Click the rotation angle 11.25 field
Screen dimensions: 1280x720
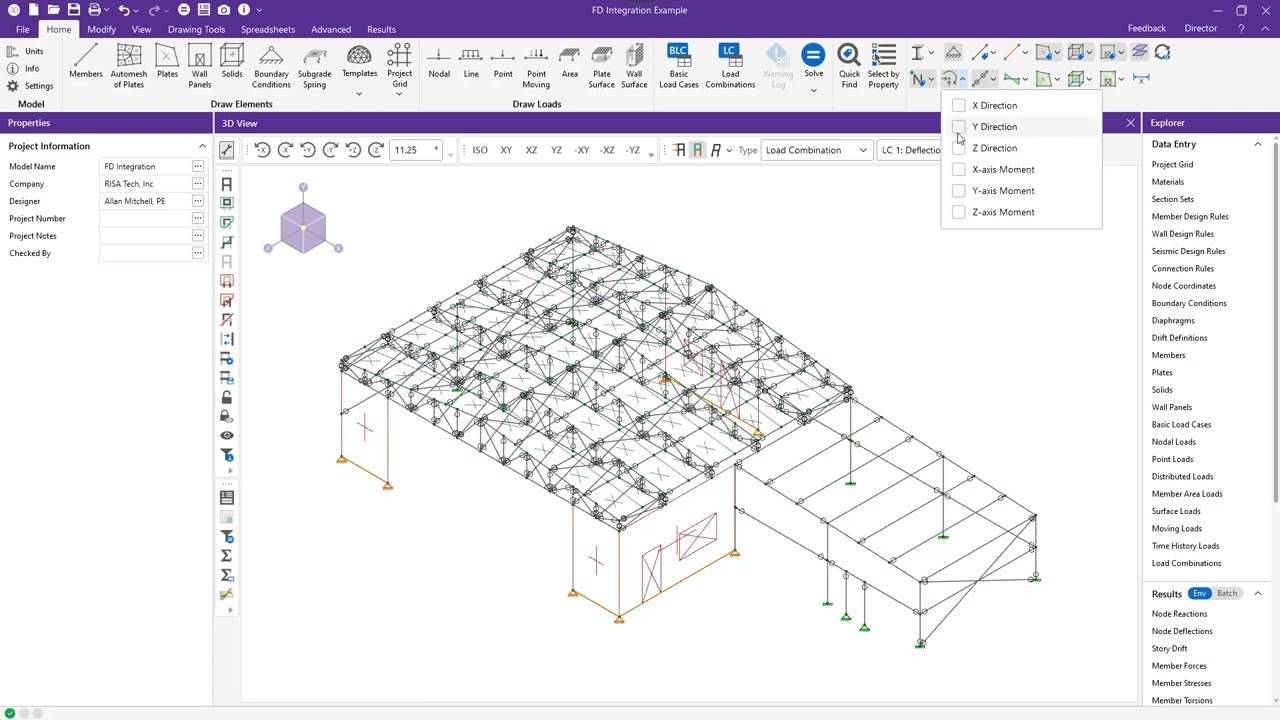(x=415, y=150)
